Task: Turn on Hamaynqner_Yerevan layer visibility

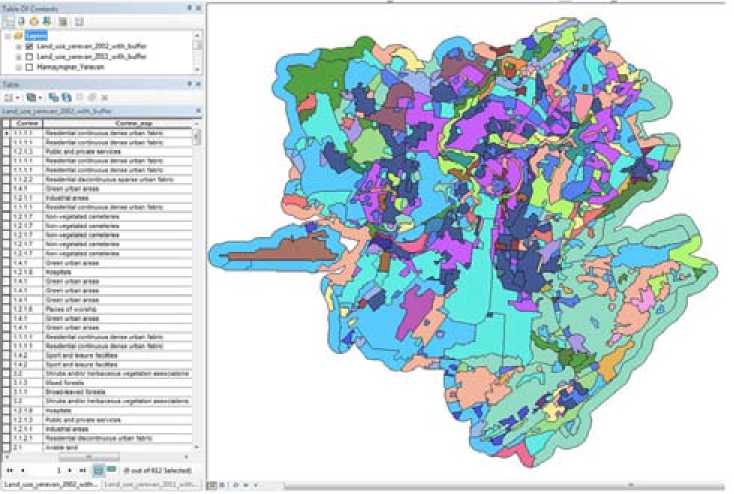Action: tap(29, 68)
